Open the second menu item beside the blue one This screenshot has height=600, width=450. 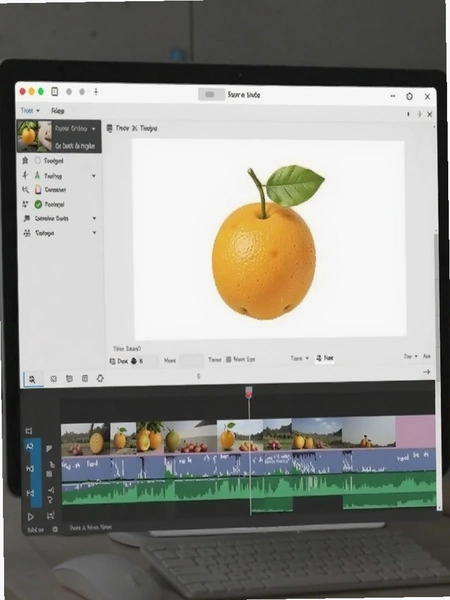[57, 111]
